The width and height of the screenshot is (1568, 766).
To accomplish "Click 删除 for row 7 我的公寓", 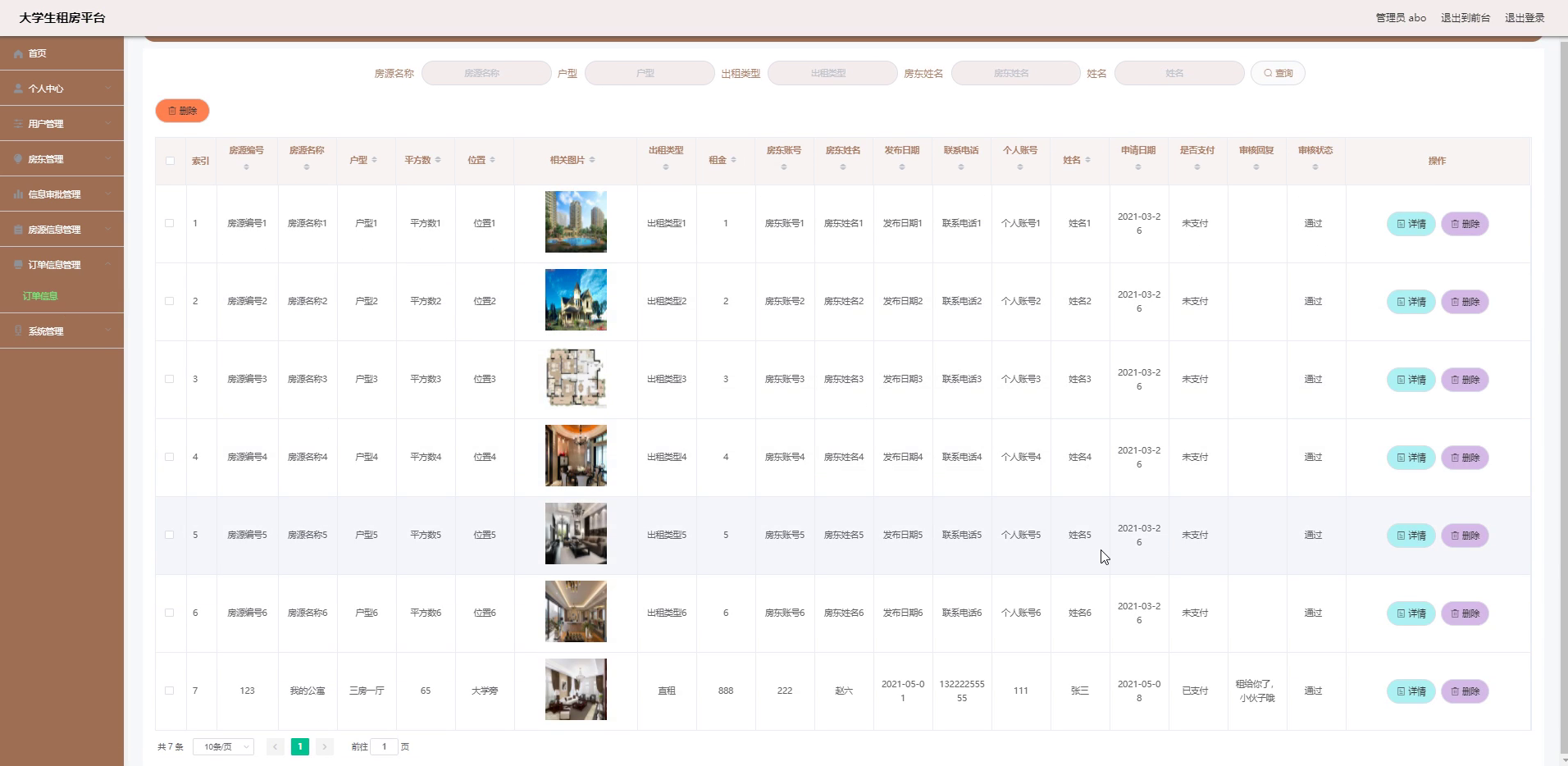I will click(1465, 691).
